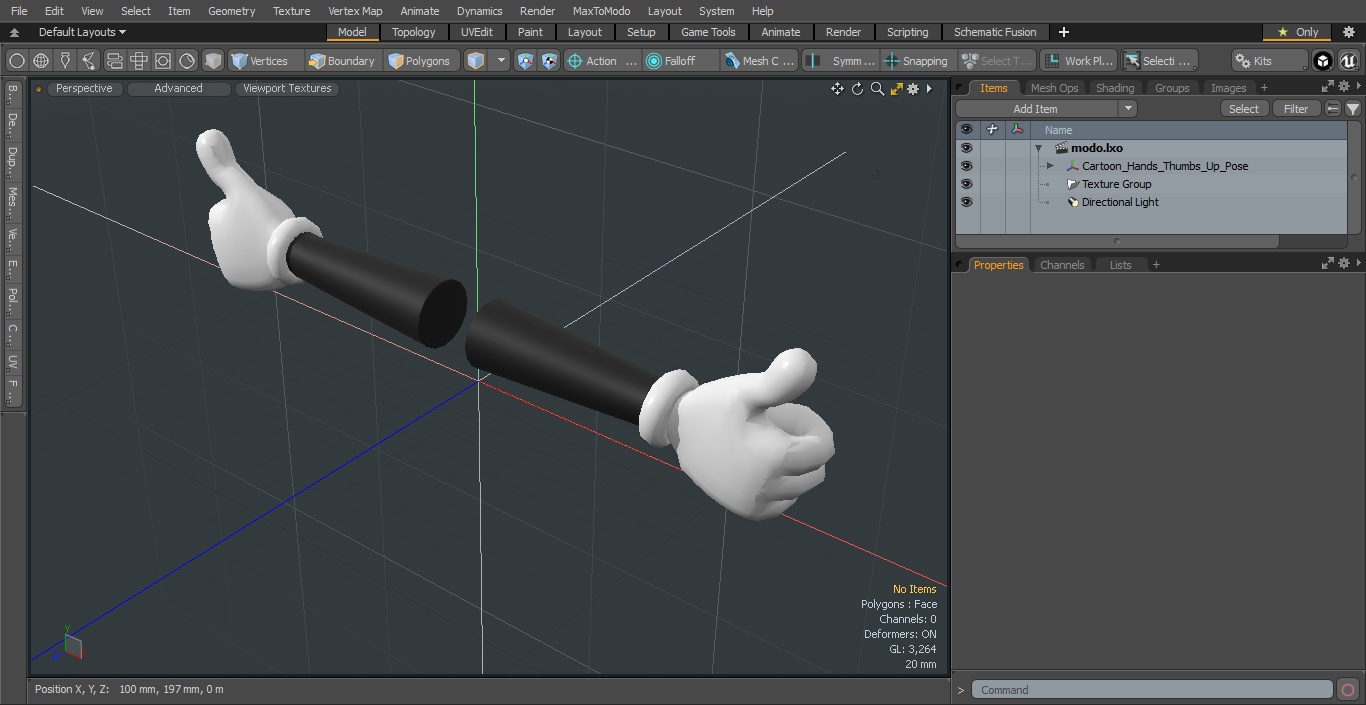Screen dimensions: 1366x705
Task: Expand Cartoon_Hands_Thumbs_Up_Pose tree item
Action: point(1050,166)
